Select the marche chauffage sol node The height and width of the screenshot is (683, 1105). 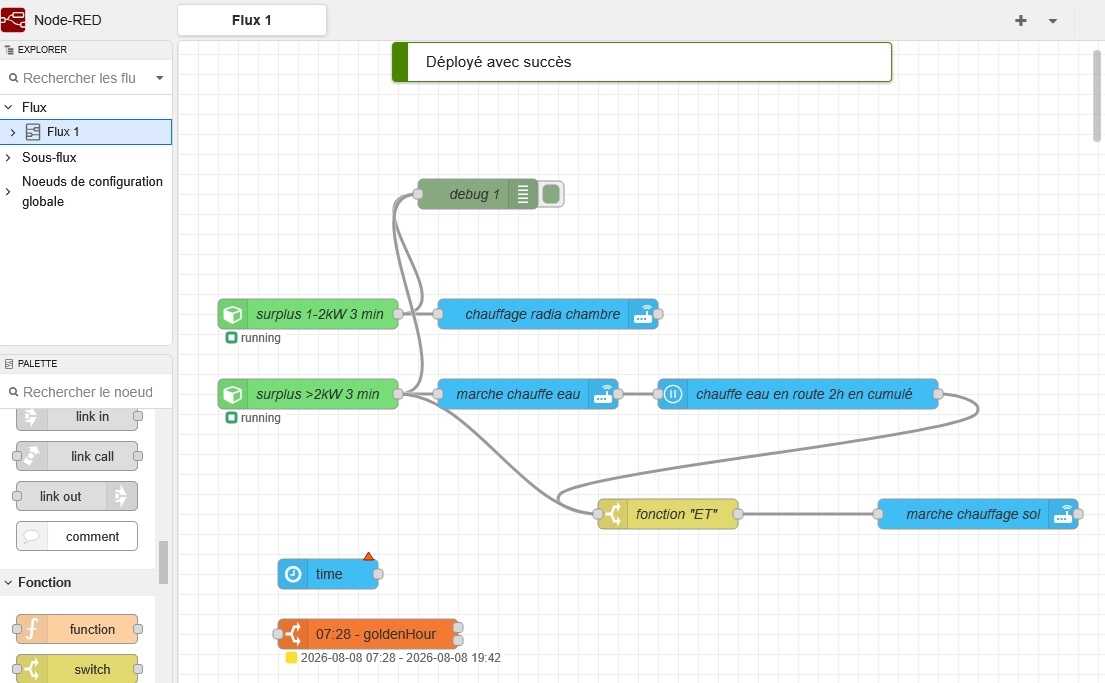977,514
